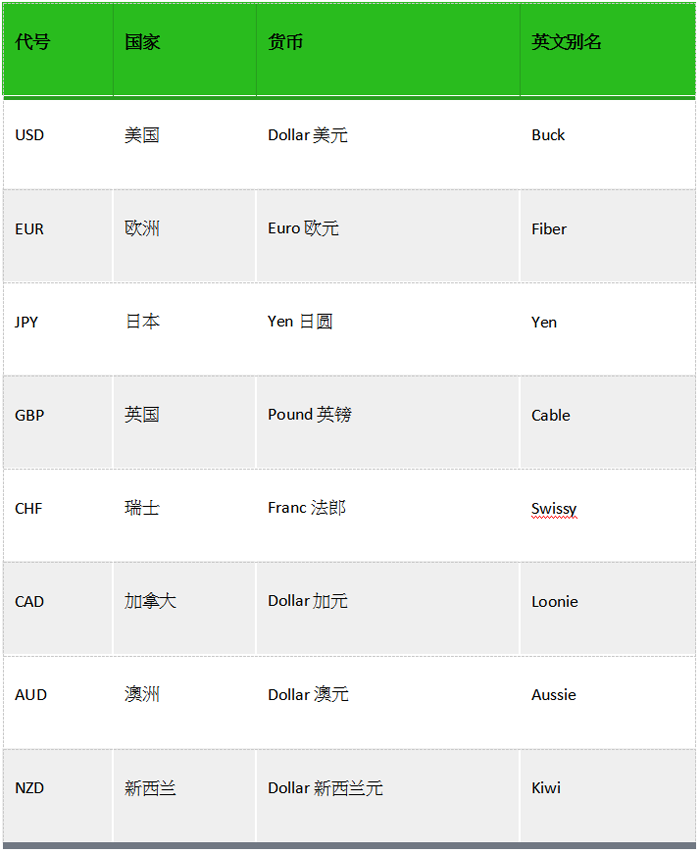Viewport: 700px width, 852px height.
Task: Select the 英文别名 header cell
Action: pos(566,42)
